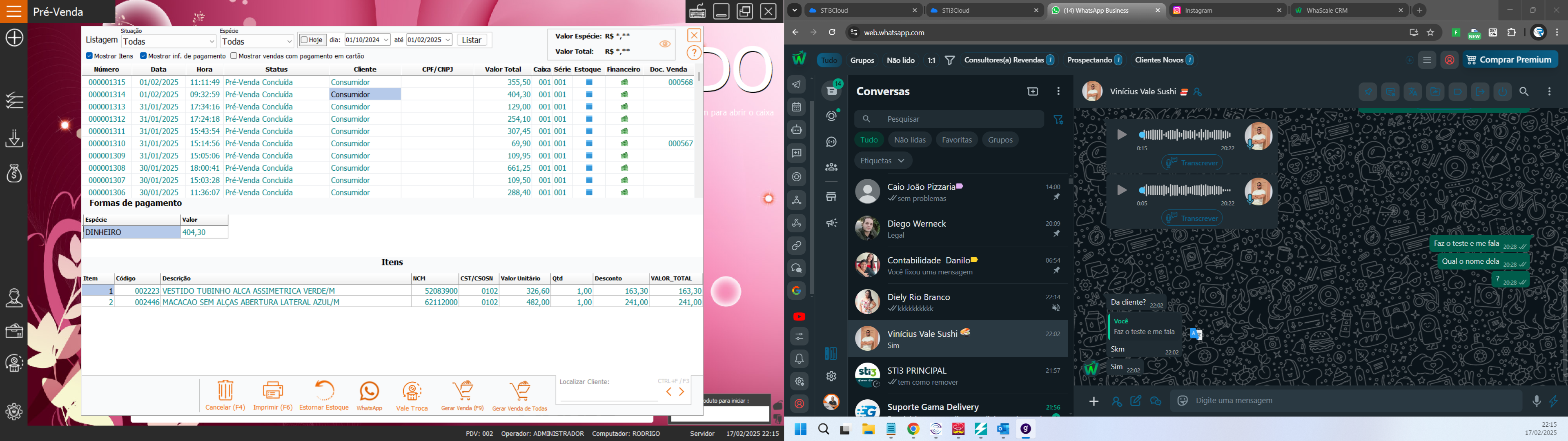Expand the Etiquetas filter dropdown
1568x441 pixels.
tap(882, 161)
